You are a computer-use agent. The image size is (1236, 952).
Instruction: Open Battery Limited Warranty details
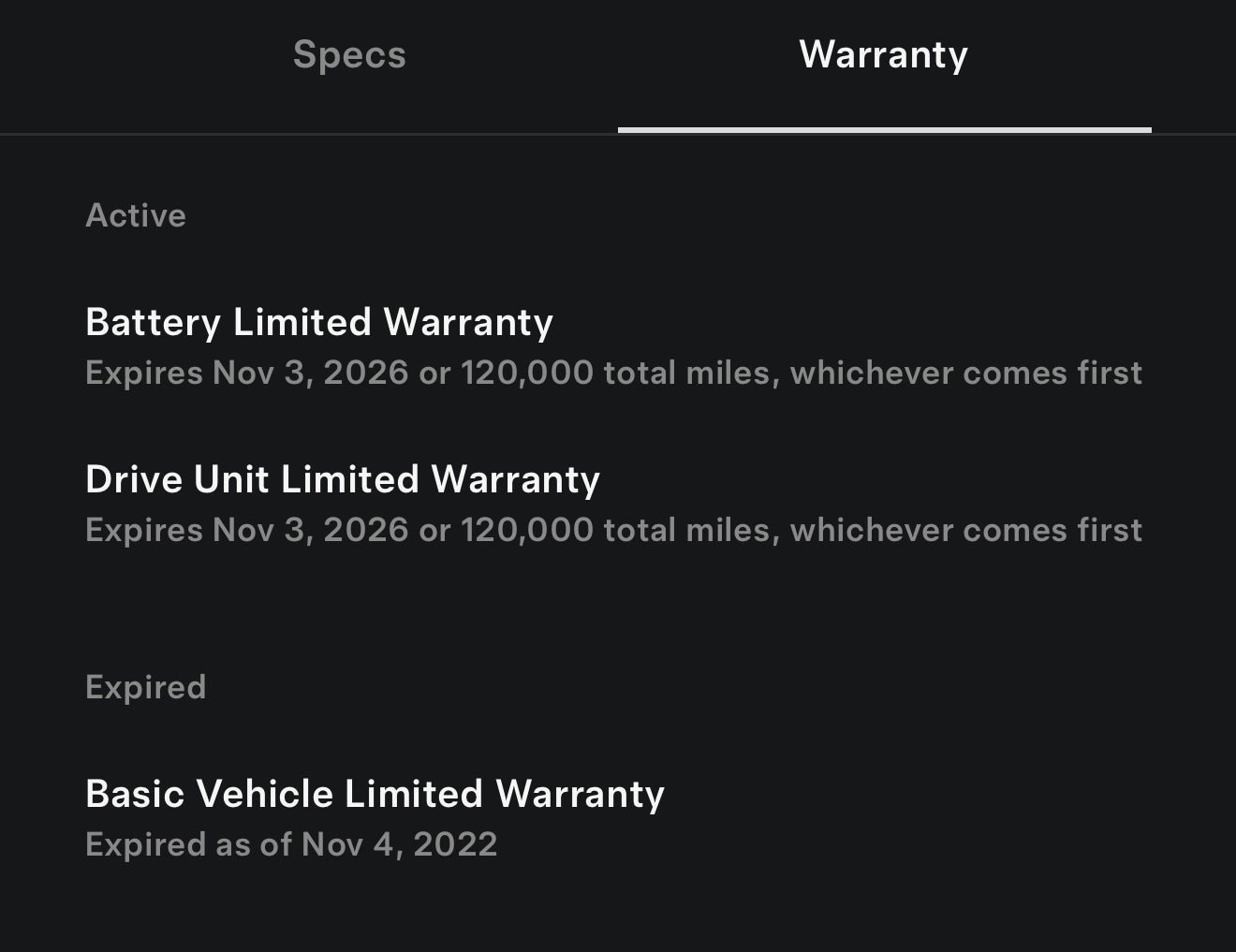pyautogui.click(x=319, y=322)
